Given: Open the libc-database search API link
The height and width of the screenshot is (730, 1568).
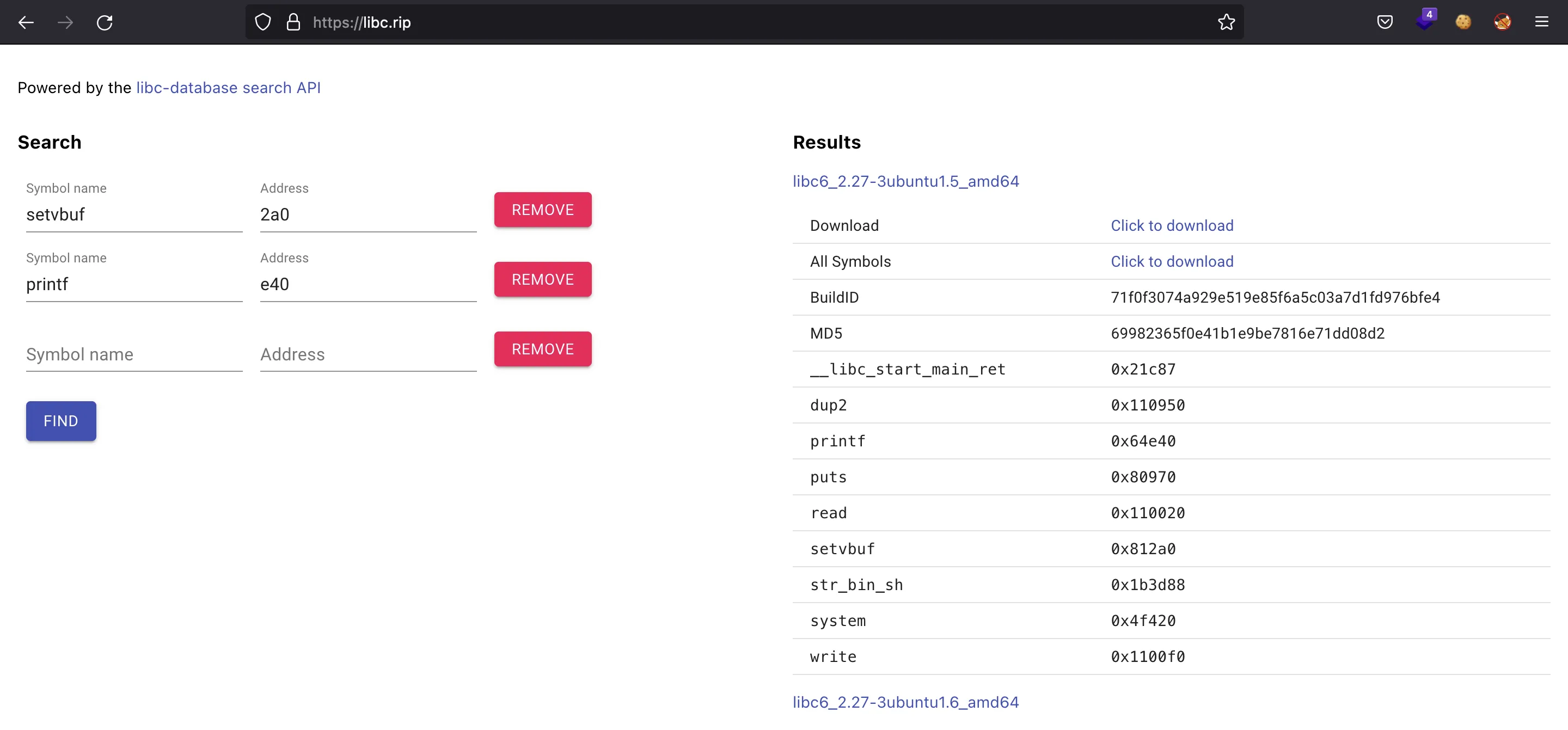Looking at the screenshot, I should pos(228,88).
